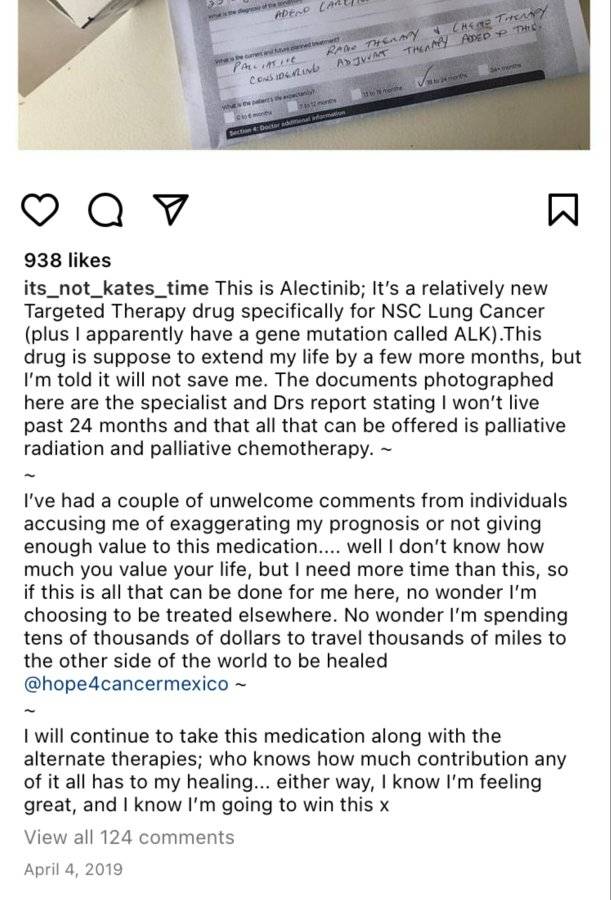Tap the medical form post photo
Screen dimensions: 611x900
point(304,75)
